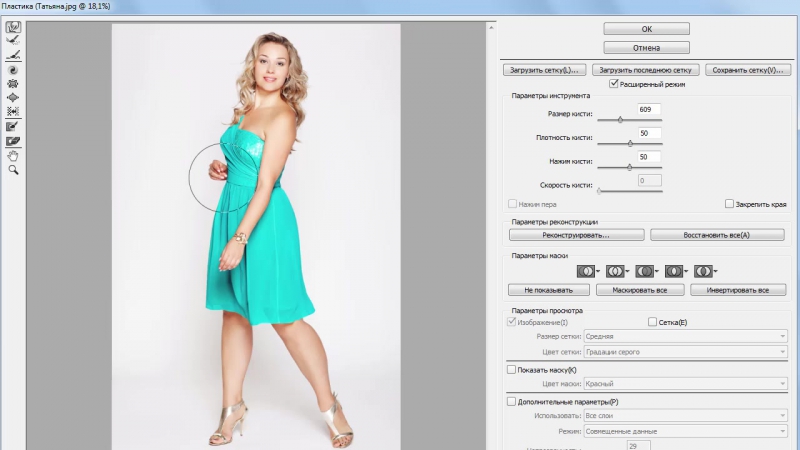The height and width of the screenshot is (450, 800).
Task: Select the Smooth tool
Action: (x=13, y=55)
